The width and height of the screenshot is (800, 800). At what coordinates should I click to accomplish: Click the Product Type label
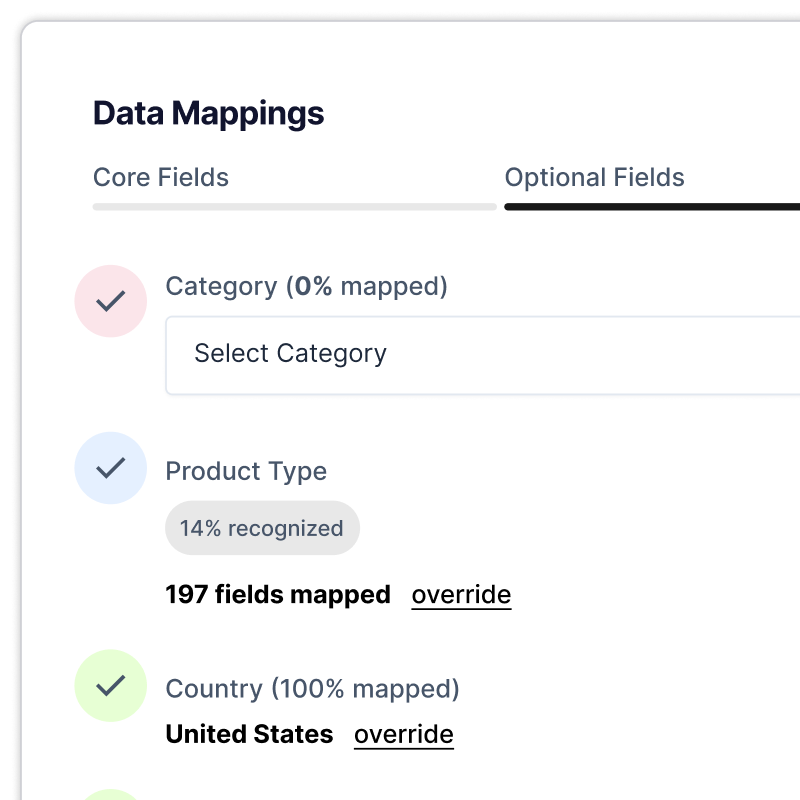[246, 471]
